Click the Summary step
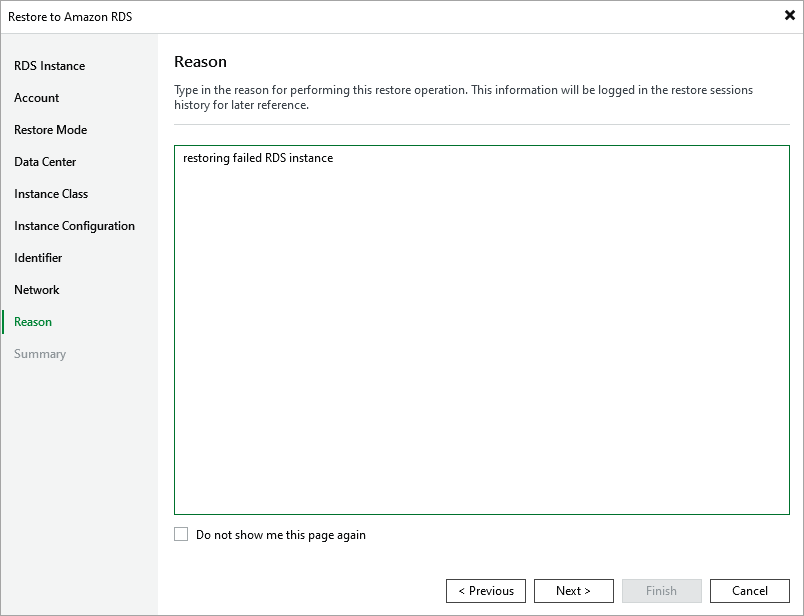 click(x=40, y=354)
